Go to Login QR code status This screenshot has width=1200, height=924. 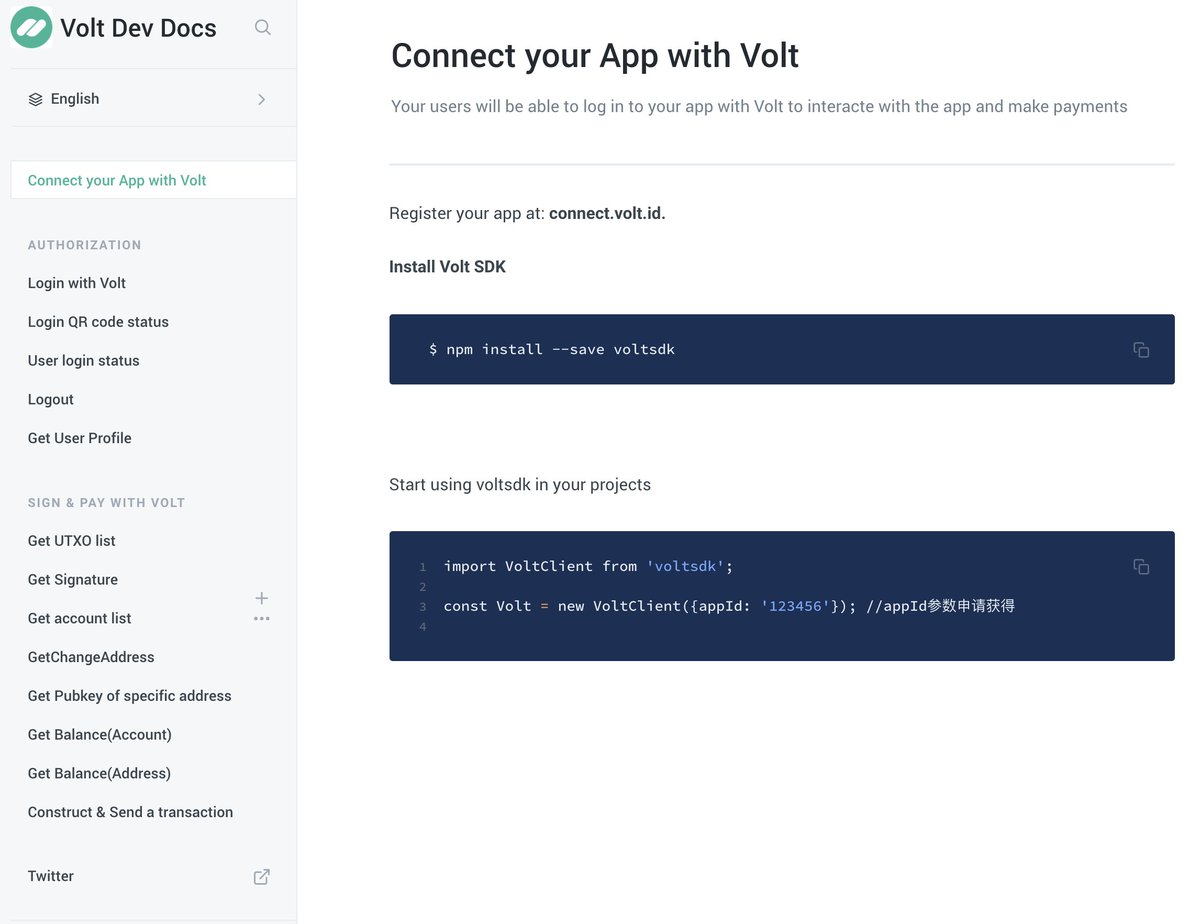tap(98, 322)
